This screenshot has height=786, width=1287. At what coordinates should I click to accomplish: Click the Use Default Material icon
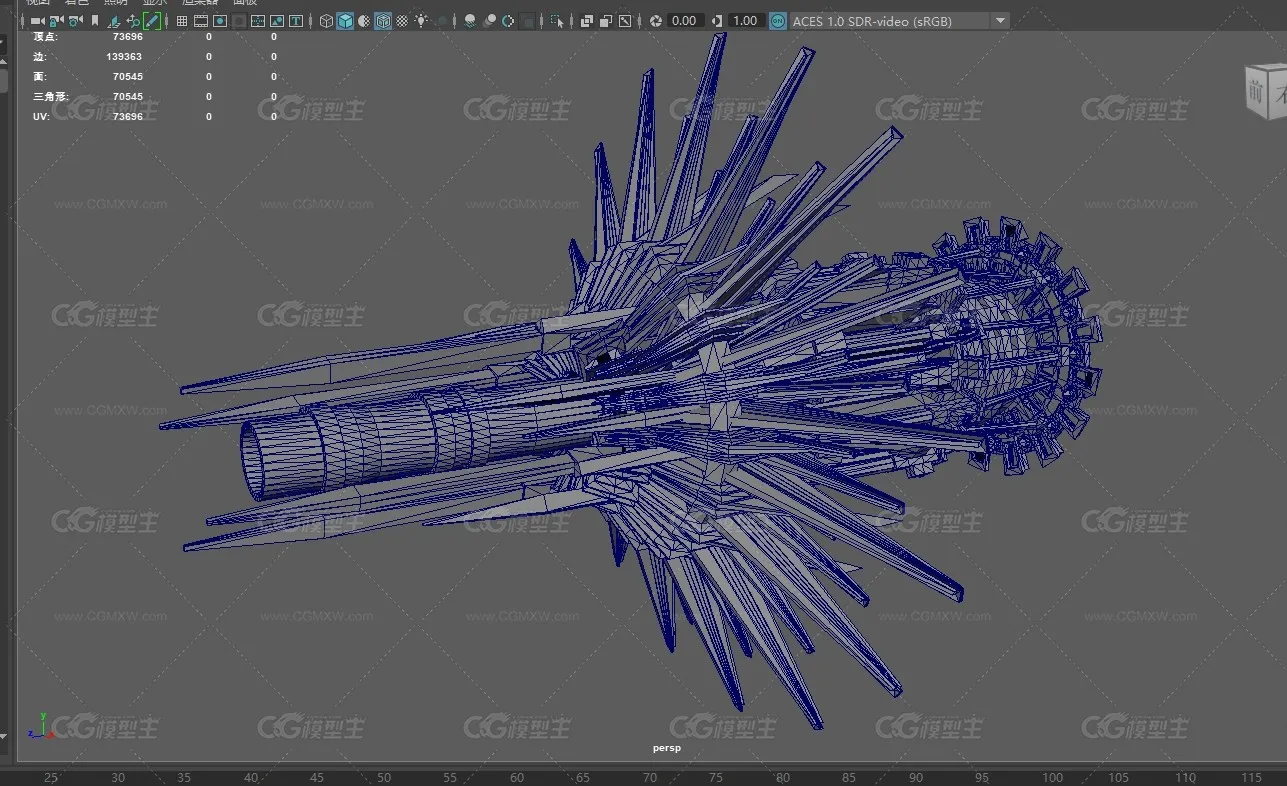[364, 20]
